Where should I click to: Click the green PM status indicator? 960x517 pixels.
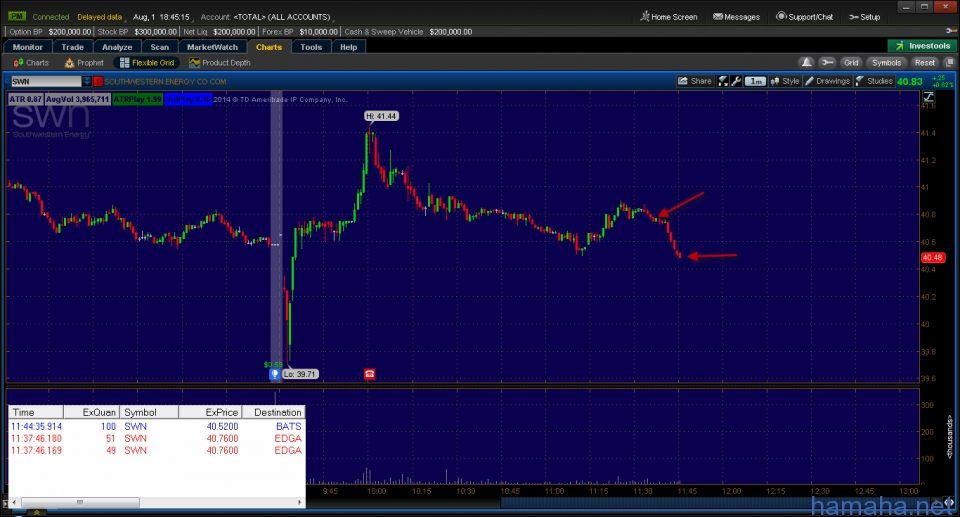click(x=17, y=17)
